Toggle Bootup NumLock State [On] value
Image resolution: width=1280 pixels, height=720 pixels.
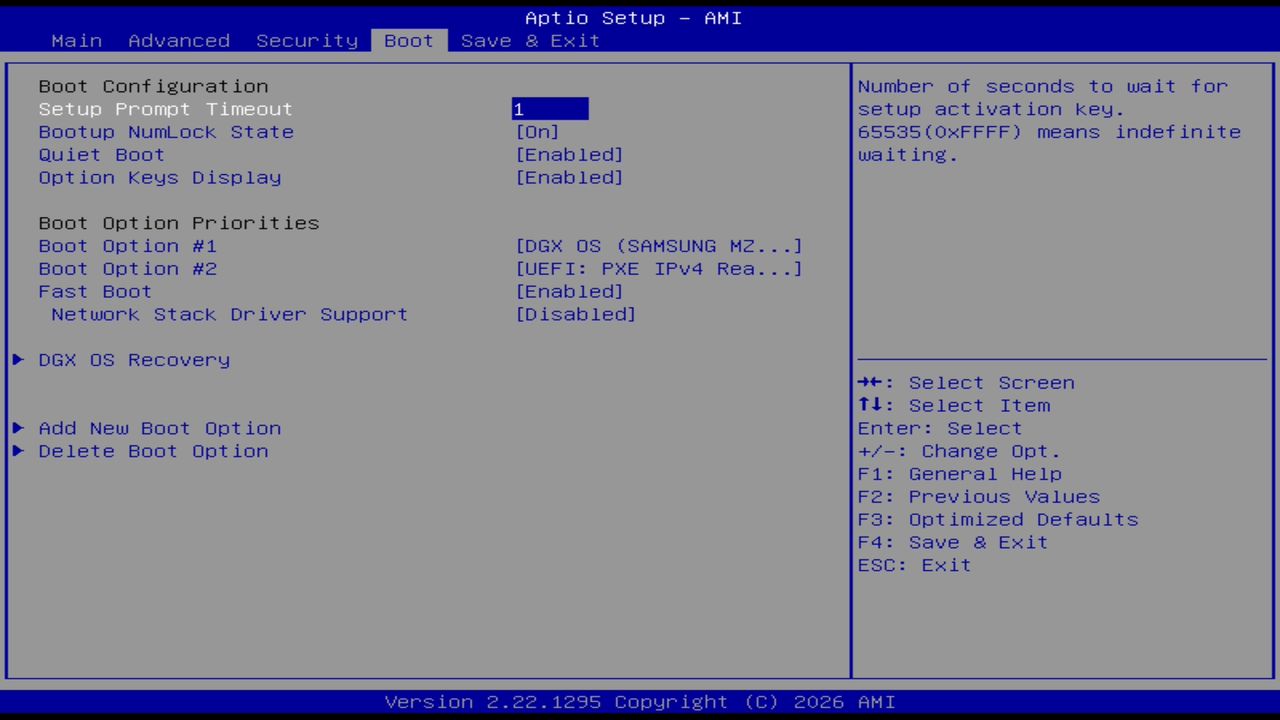pos(538,132)
